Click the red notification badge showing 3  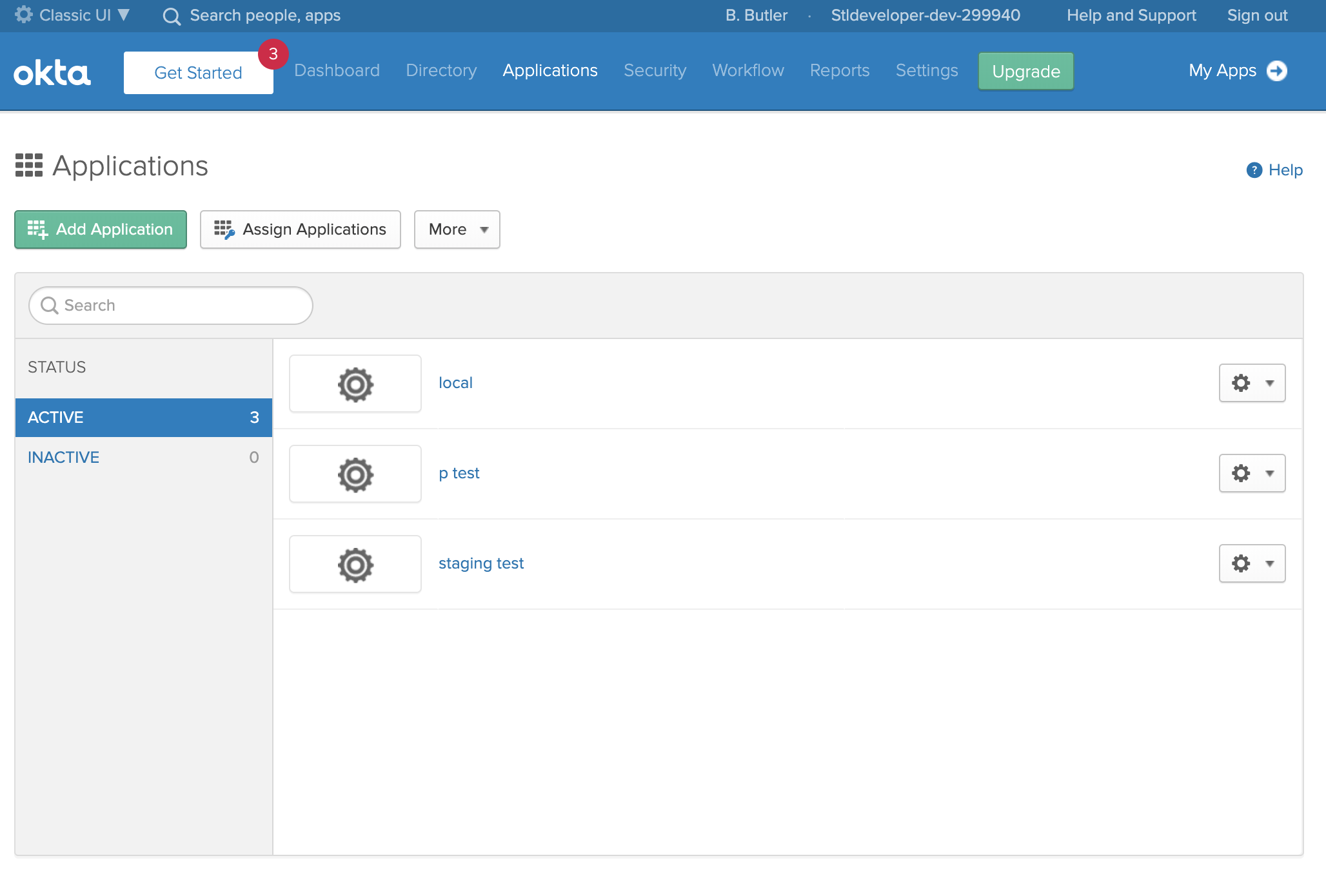tap(273, 54)
